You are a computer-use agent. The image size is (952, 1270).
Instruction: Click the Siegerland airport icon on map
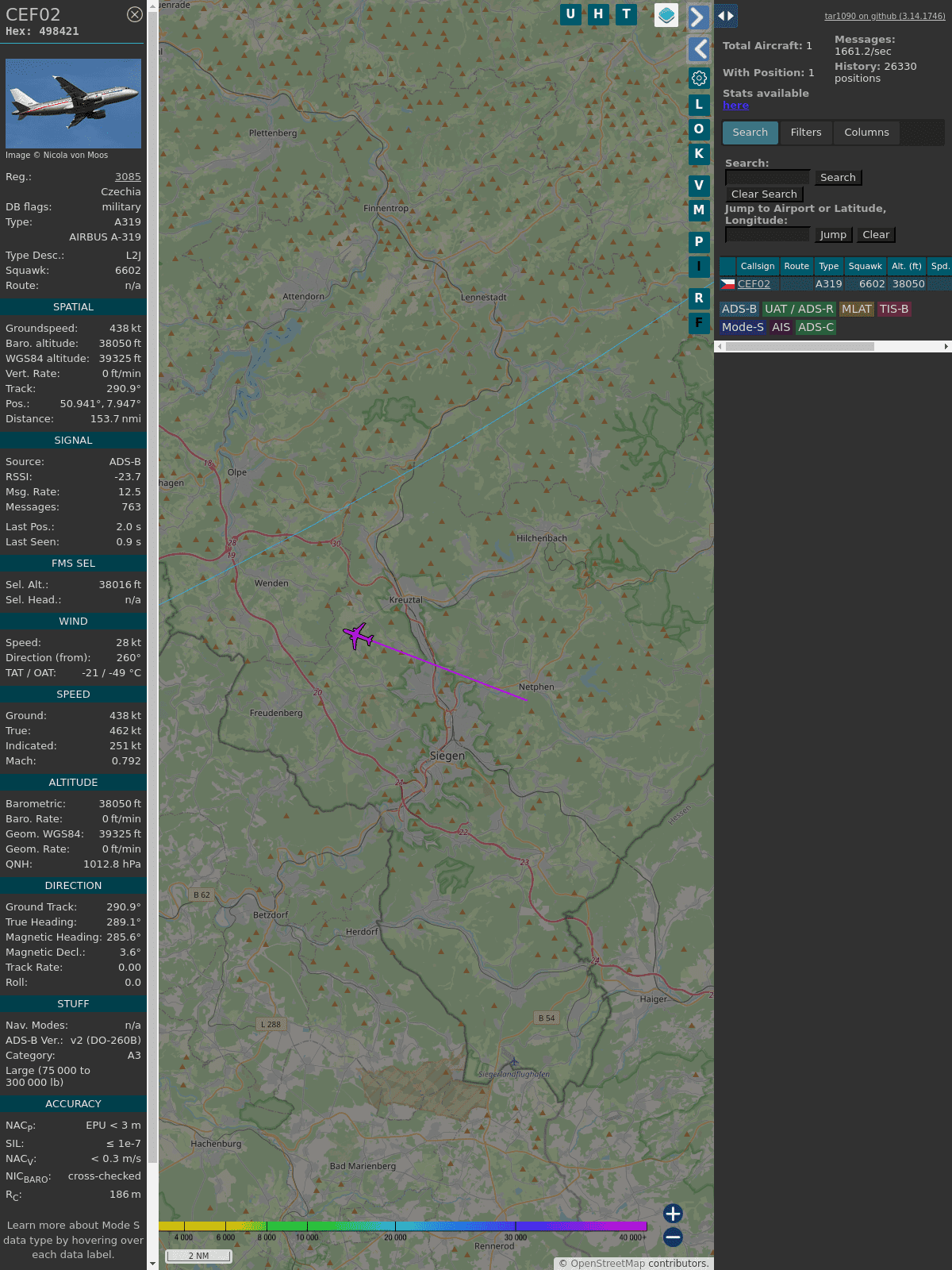tap(513, 1062)
